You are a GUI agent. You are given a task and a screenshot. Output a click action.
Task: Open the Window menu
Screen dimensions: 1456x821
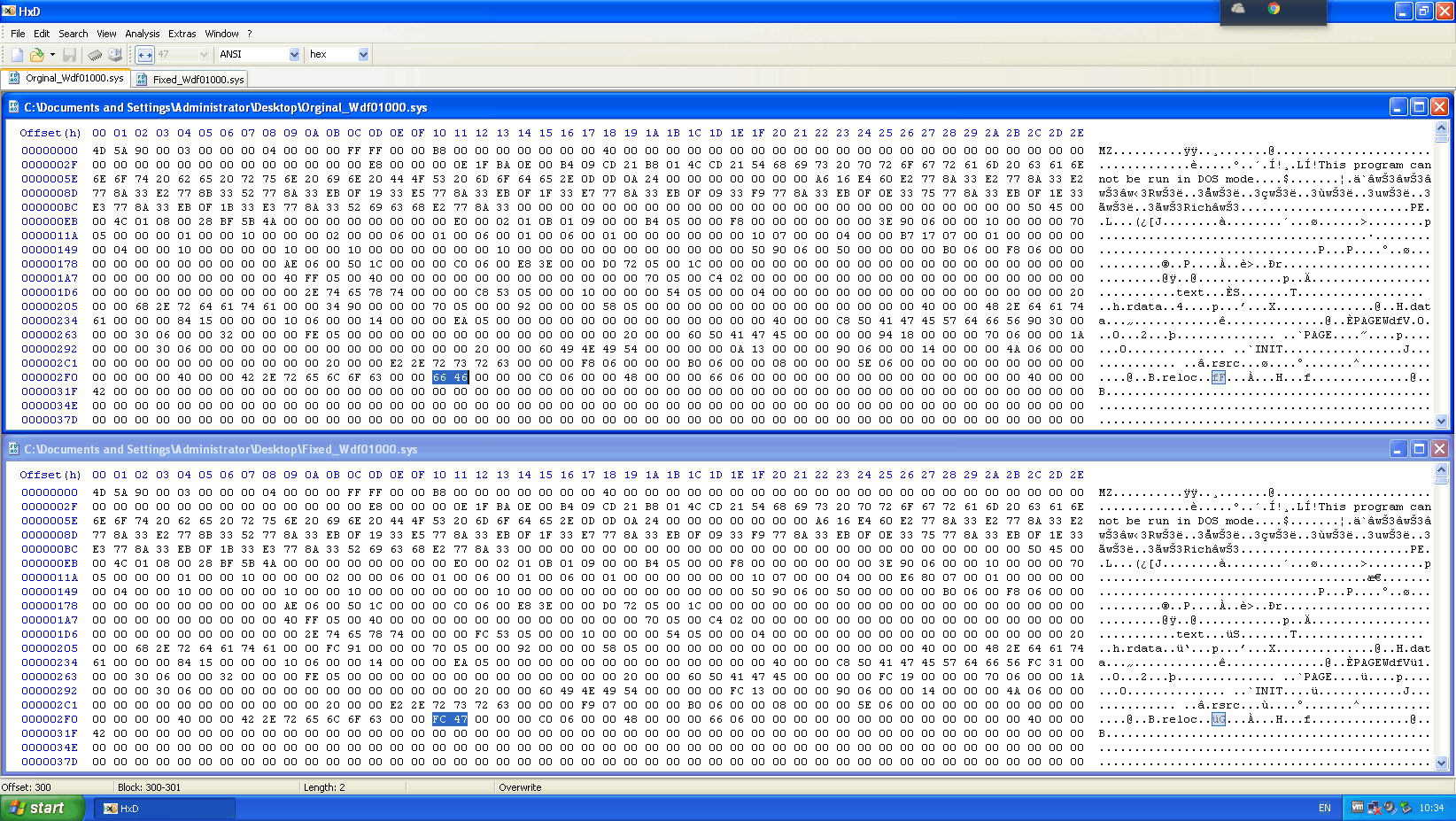pyautogui.click(x=221, y=34)
